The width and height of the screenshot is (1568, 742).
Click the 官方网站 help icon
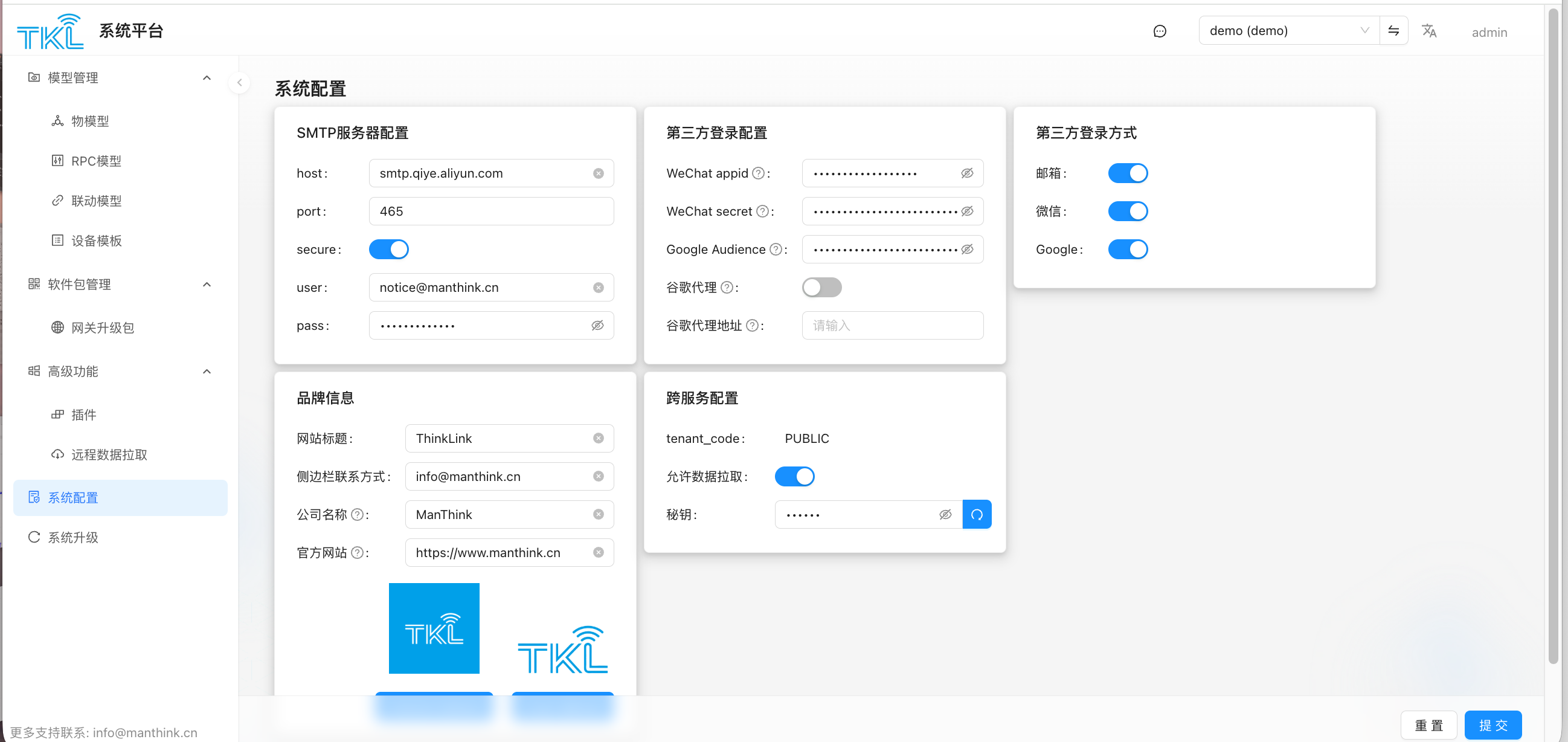(x=358, y=553)
